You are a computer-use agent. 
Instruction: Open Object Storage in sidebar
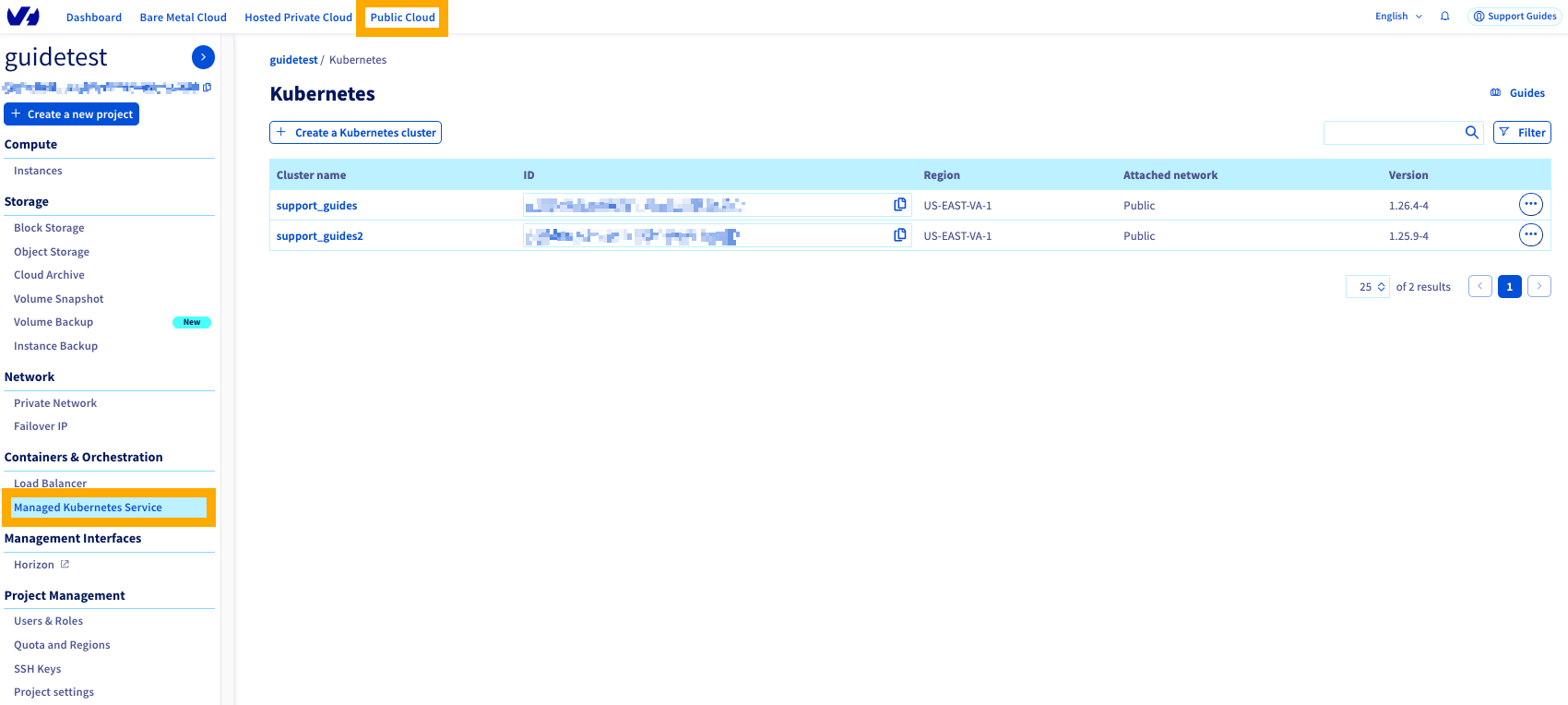tap(52, 252)
